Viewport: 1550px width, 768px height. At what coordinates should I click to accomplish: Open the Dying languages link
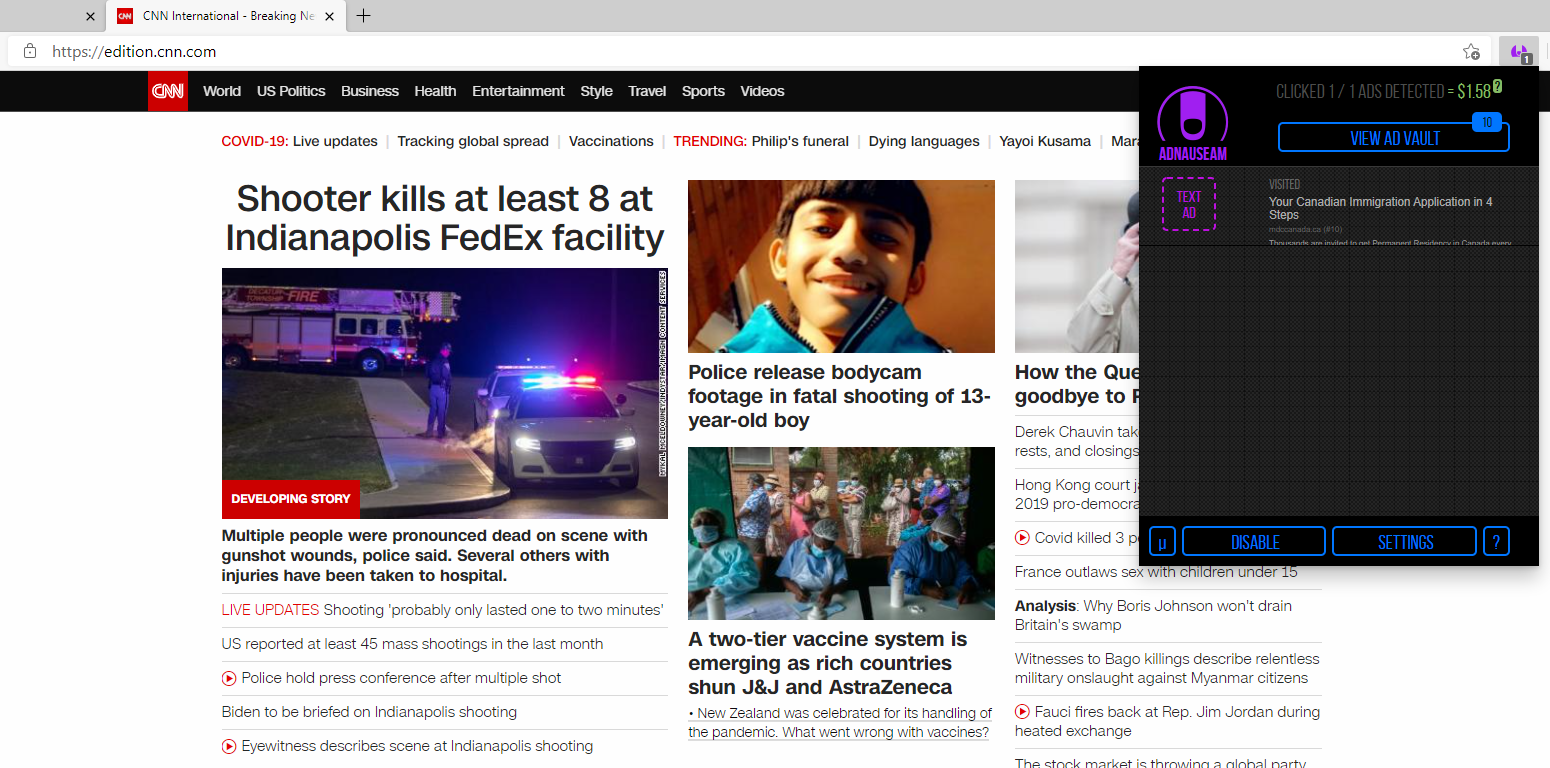pos(924,141)
